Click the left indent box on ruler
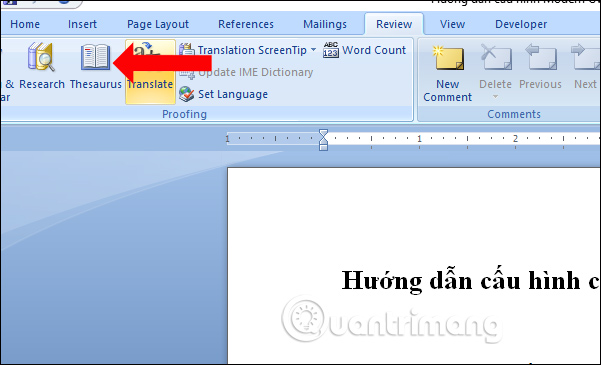The image size is (601, 365). [323, 148]
